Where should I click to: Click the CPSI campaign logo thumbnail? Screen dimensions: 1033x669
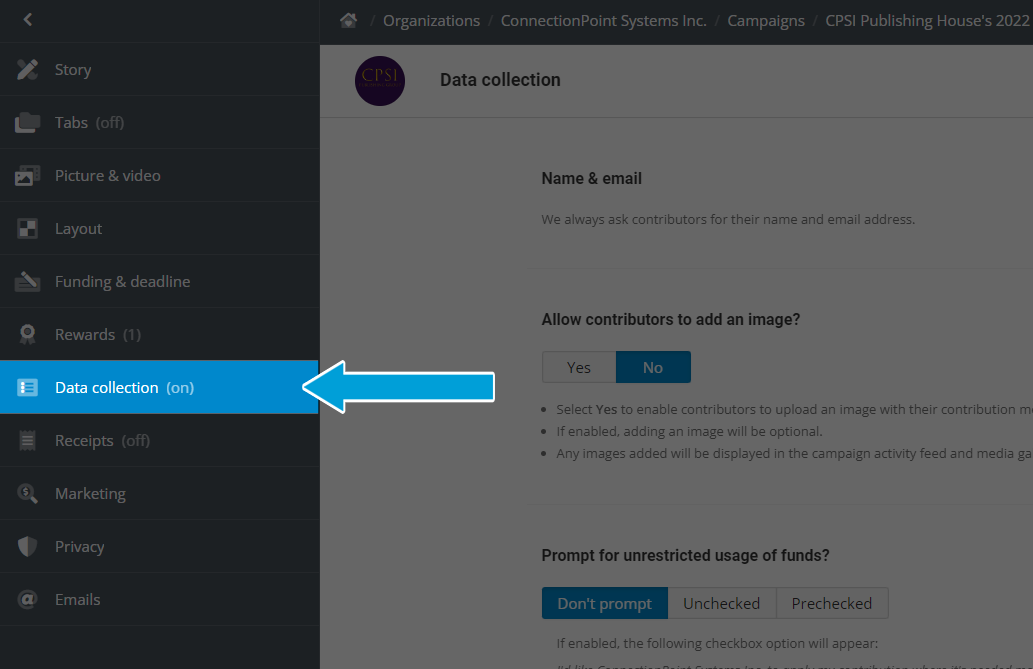tap(380, 80)
